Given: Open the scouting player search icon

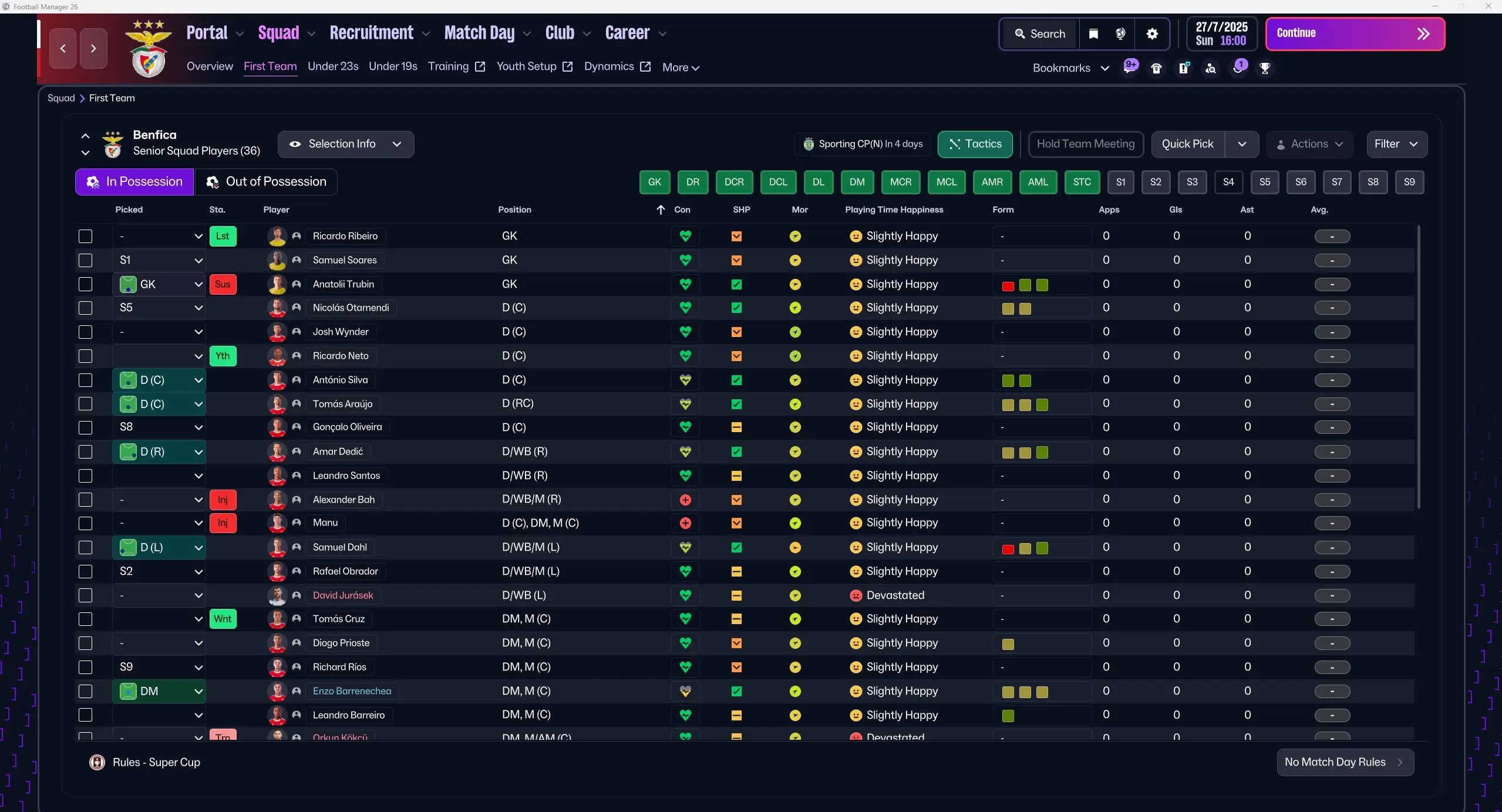Looking at the screenshot, I should (1210, 69).
